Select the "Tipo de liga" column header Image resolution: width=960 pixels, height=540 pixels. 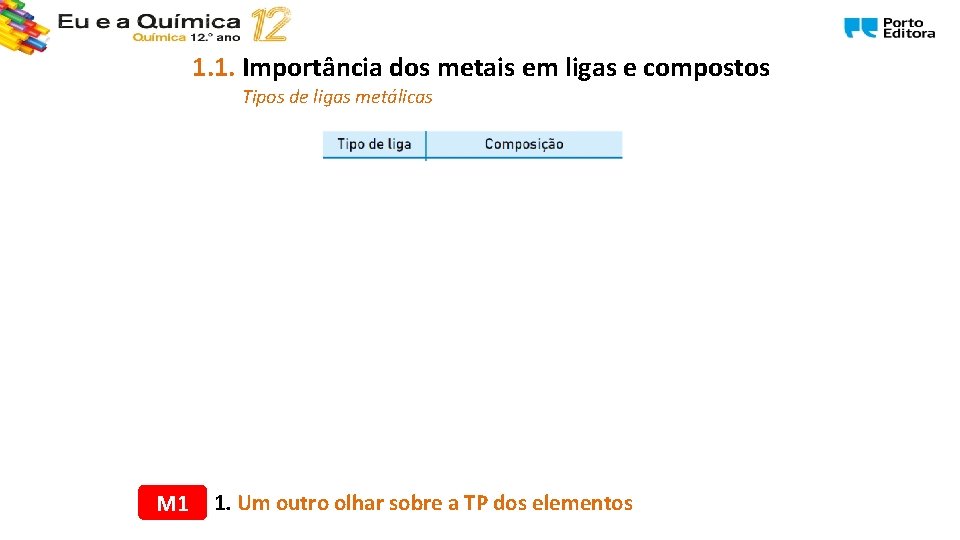click(x=374, y=144)
